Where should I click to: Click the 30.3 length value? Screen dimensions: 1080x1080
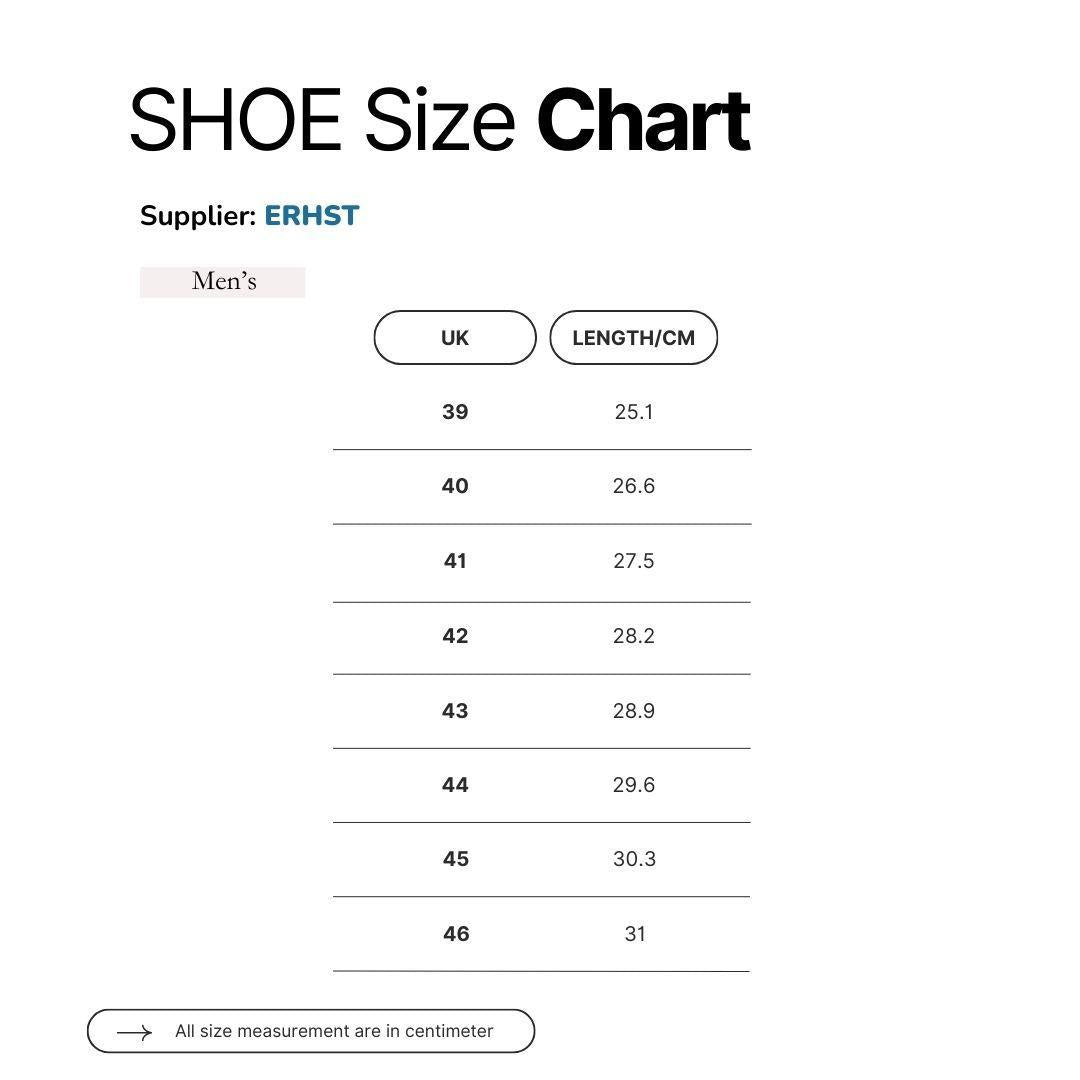click(634, 860)
